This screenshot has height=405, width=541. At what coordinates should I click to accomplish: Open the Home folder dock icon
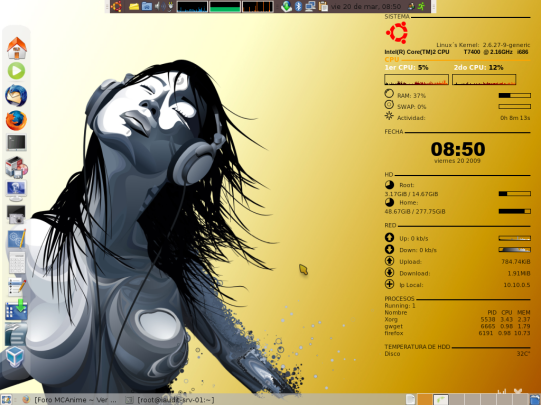tap(17, 48)
